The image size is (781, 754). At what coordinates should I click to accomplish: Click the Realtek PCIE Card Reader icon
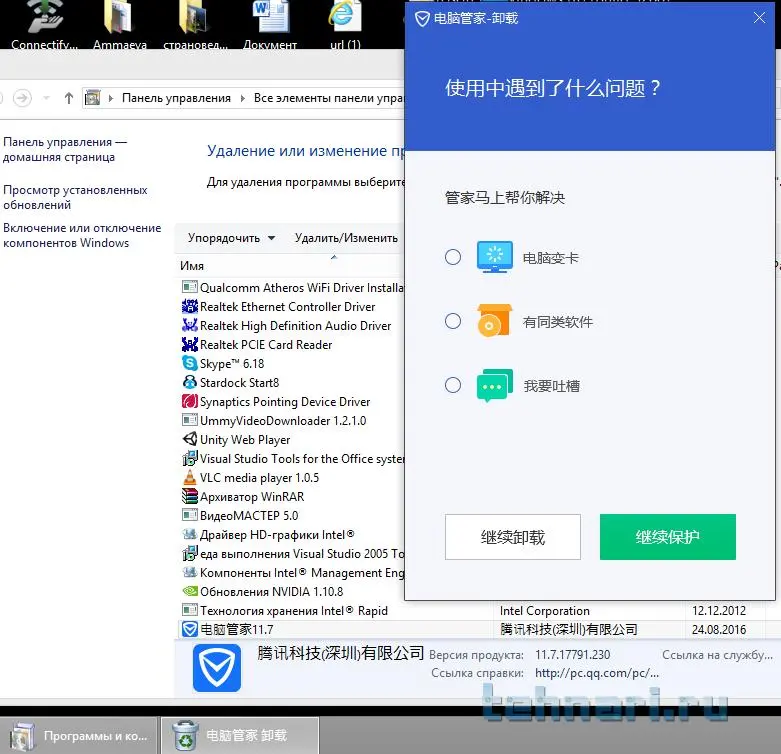(x=190, y=344)
